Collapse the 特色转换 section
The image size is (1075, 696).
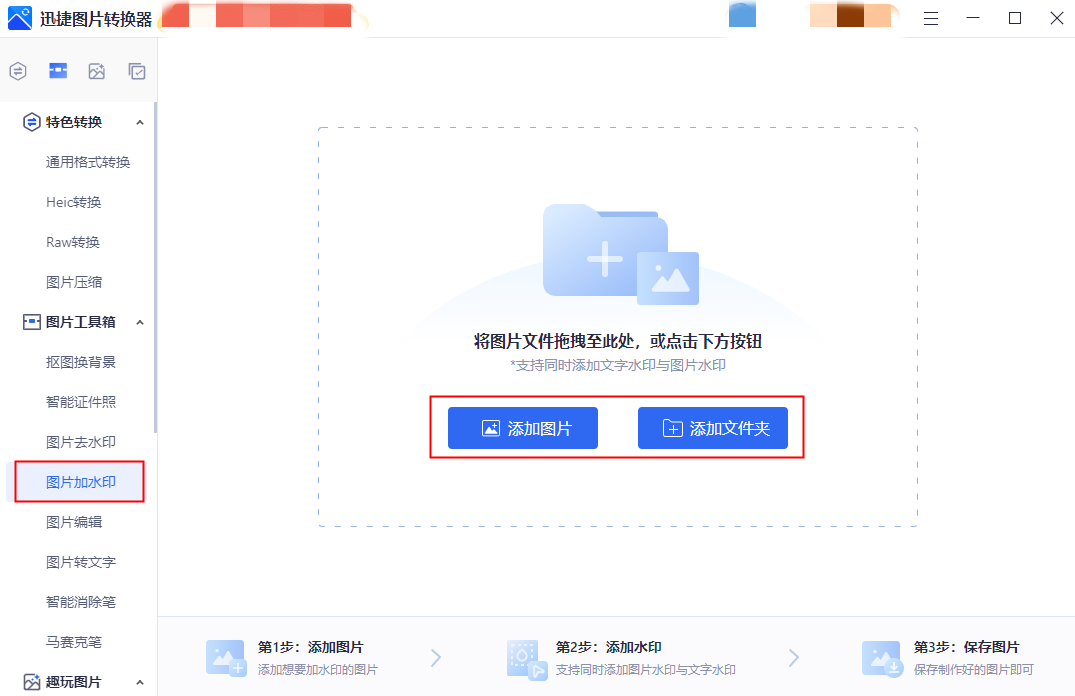point(140,122)
